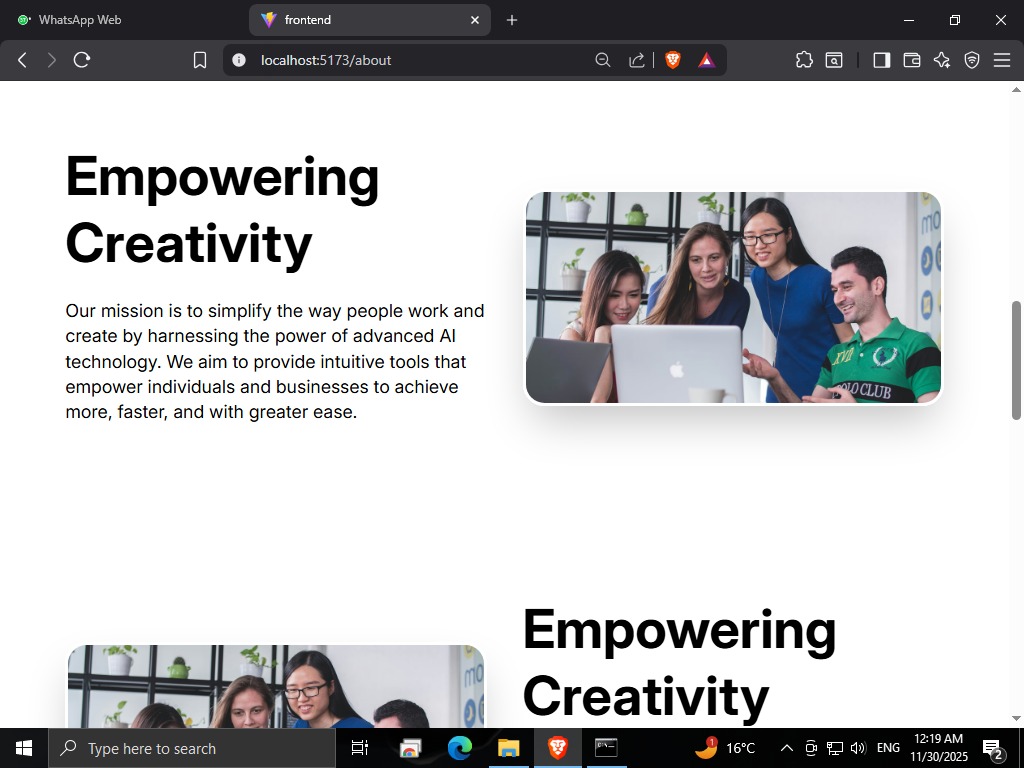Image resolution: width=1024 pixels, height=768 pixels.
Task: Open the Brave Wallet icon
Action: click(911, 60)
